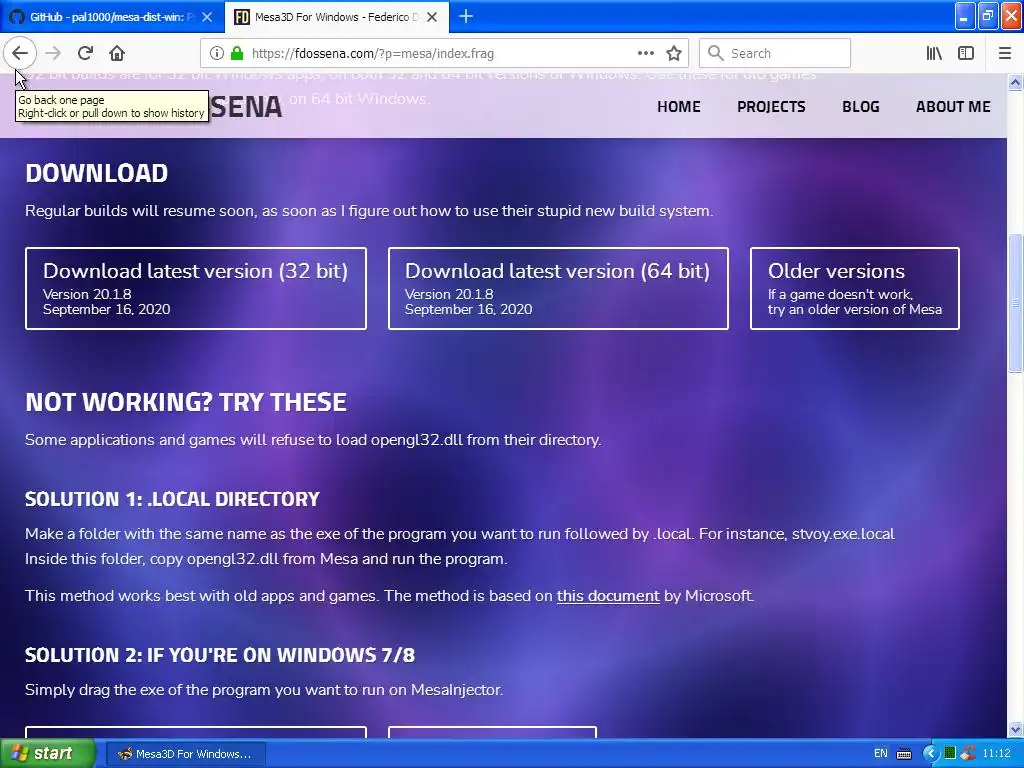The image size is (1024, 768).
Task: Click the fdossena.com address bar URL
Action: click(372, 54)
